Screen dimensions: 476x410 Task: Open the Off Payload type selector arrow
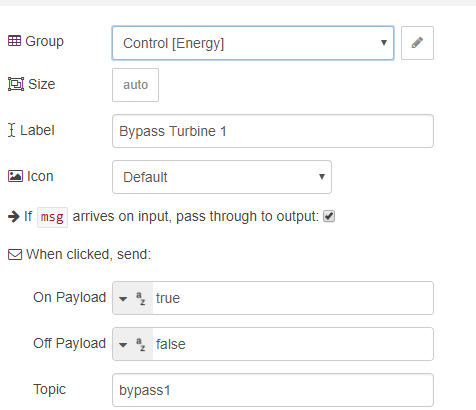pos(123,345)
